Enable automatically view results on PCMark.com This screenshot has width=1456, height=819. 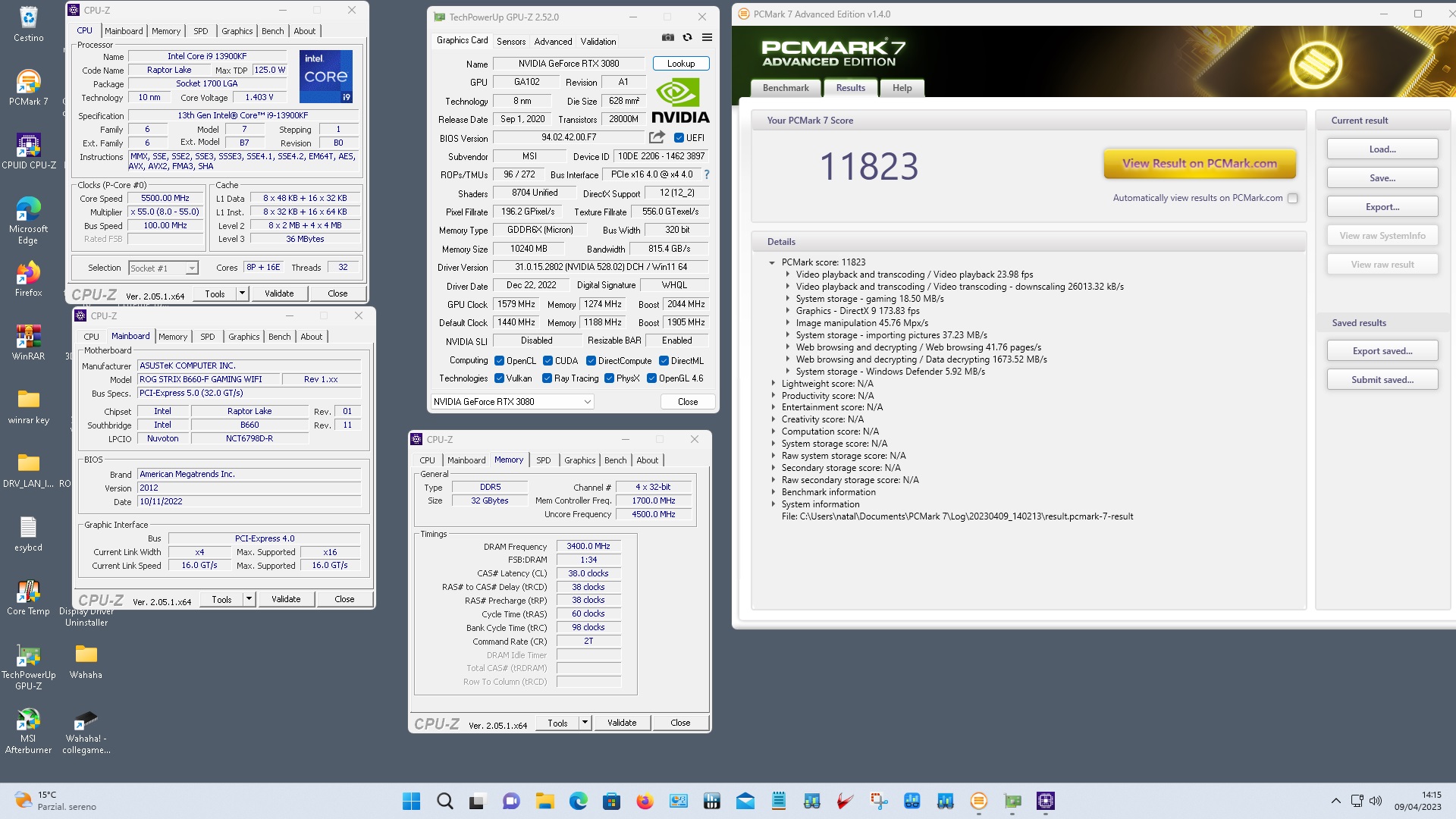1293,198
